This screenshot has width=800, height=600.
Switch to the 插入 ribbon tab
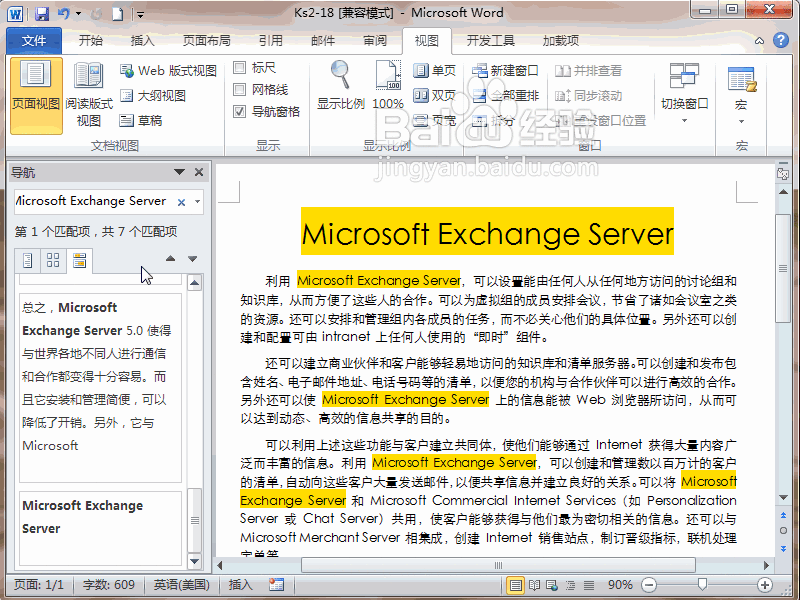(x=142, y=41)
